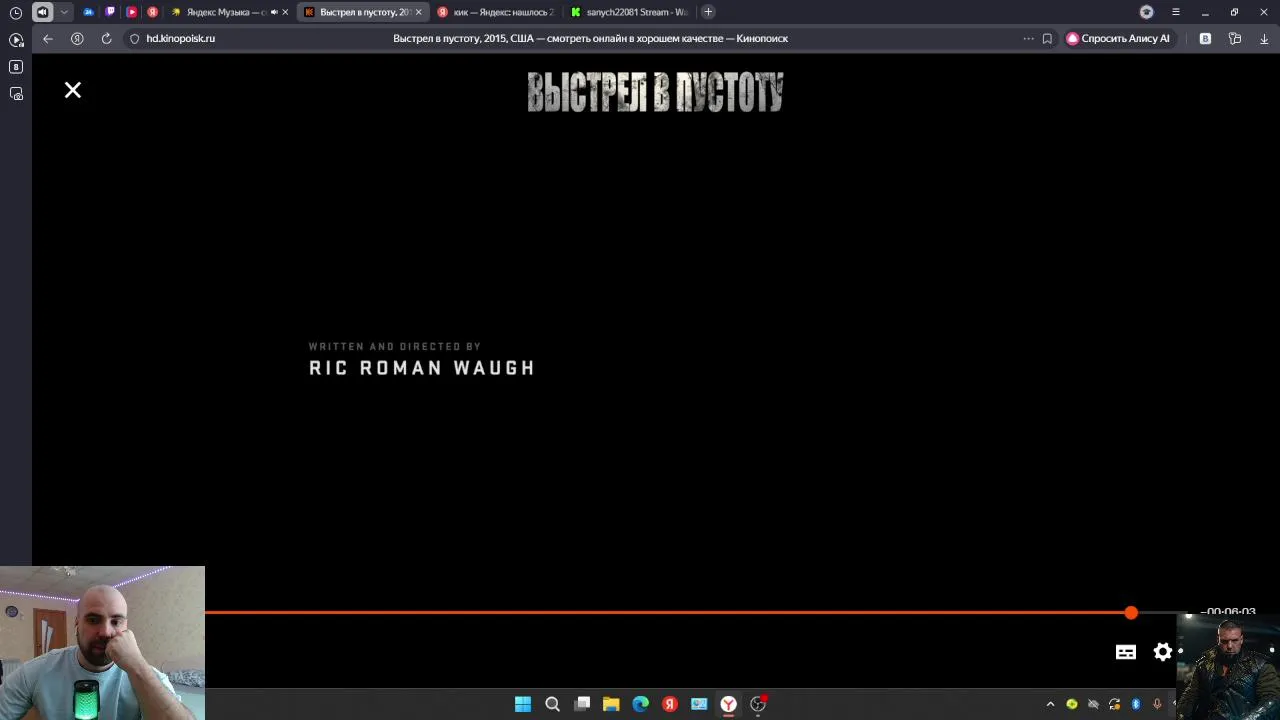This screenshot has height=720, width=1280.
Task: Open pinned tab with blue 24 icon
Action: click(x=88, y=12)
